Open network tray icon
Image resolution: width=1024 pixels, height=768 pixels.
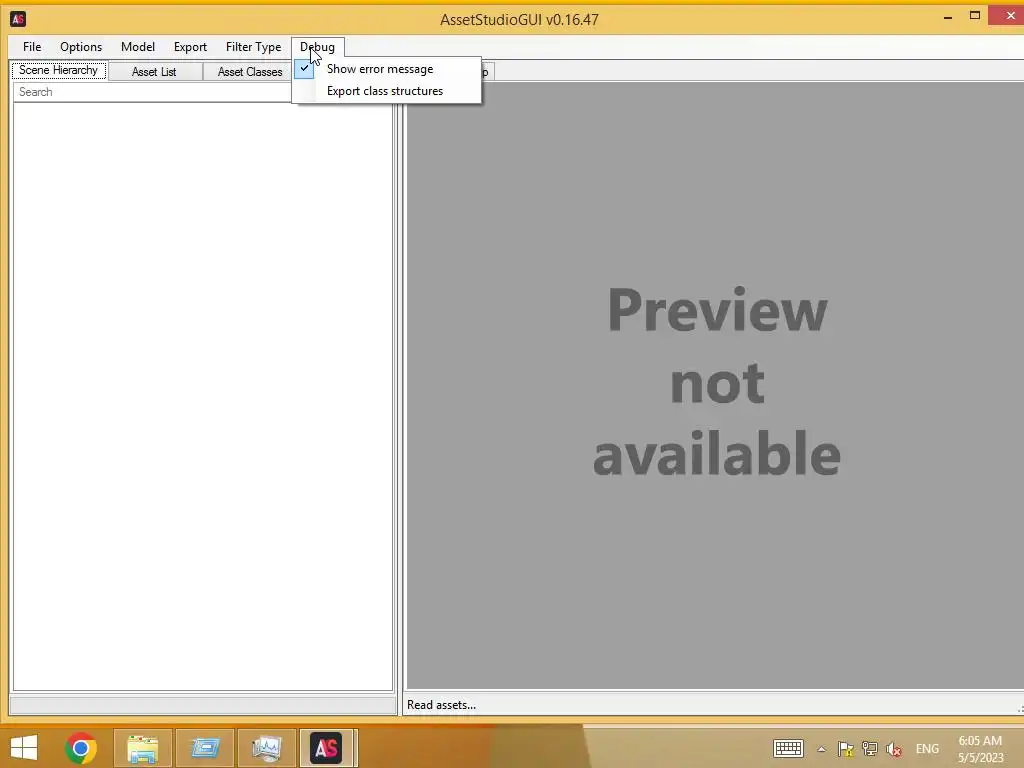pos(869,749)
